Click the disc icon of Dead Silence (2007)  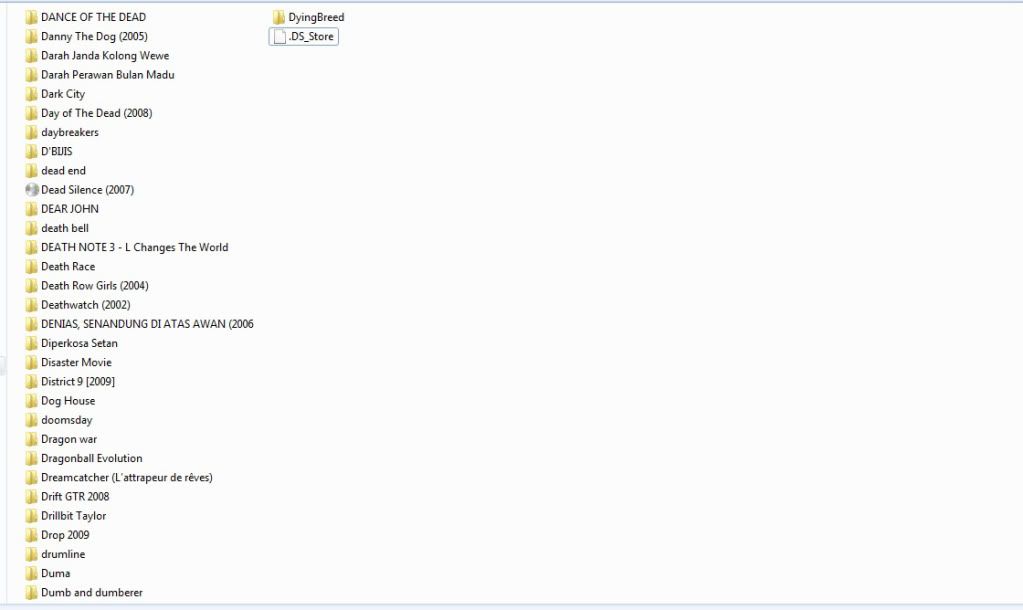[31, 190]
